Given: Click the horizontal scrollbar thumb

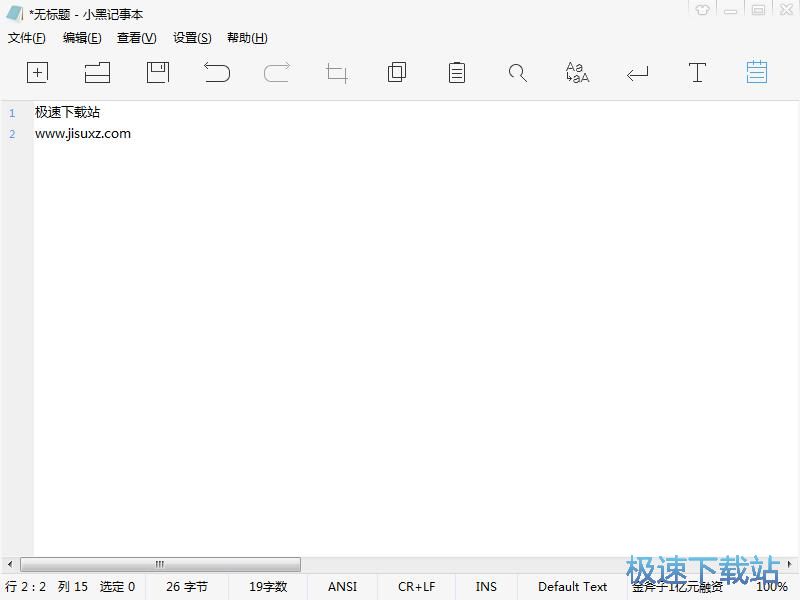Looking at the screenshot, I should point(160,565).
